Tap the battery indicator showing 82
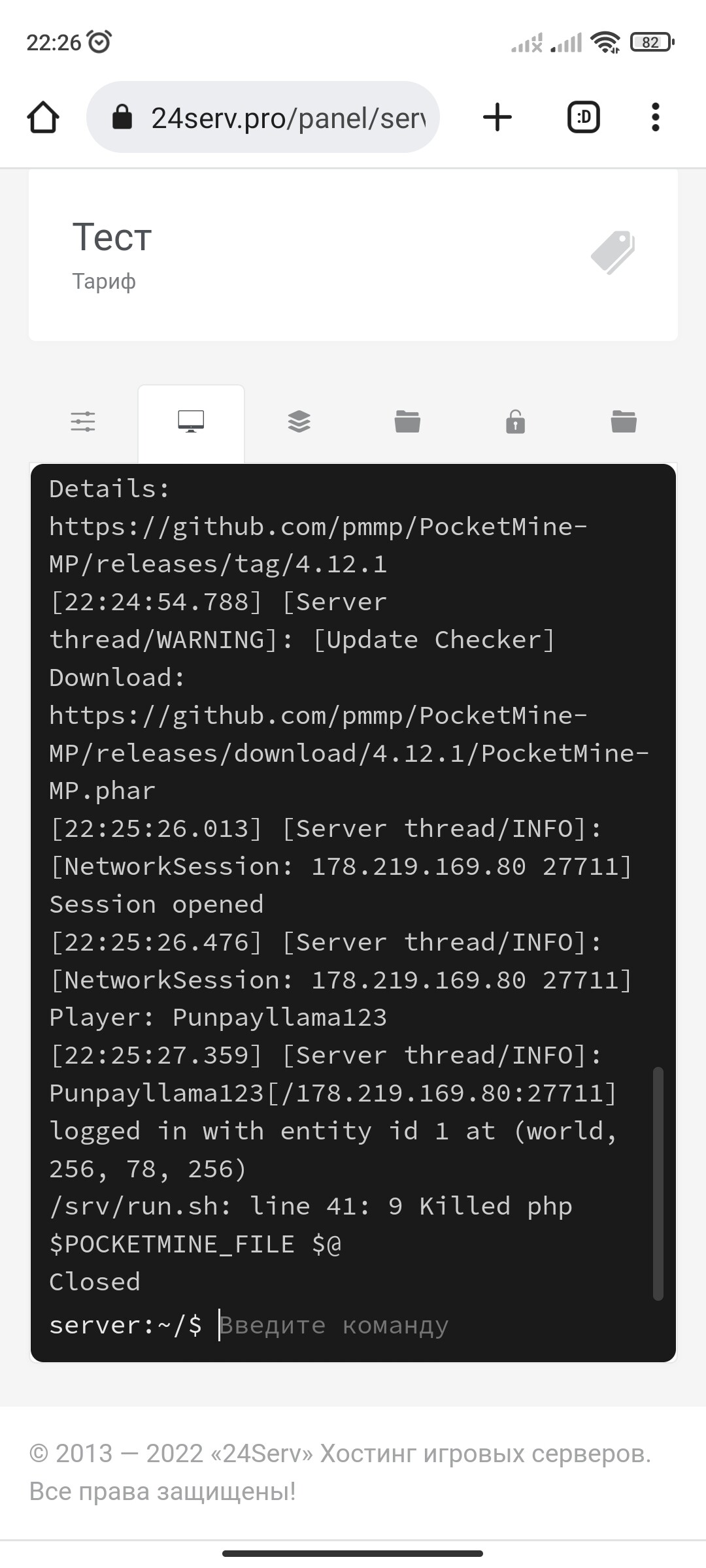The image size is (706, 1568). 651,43
